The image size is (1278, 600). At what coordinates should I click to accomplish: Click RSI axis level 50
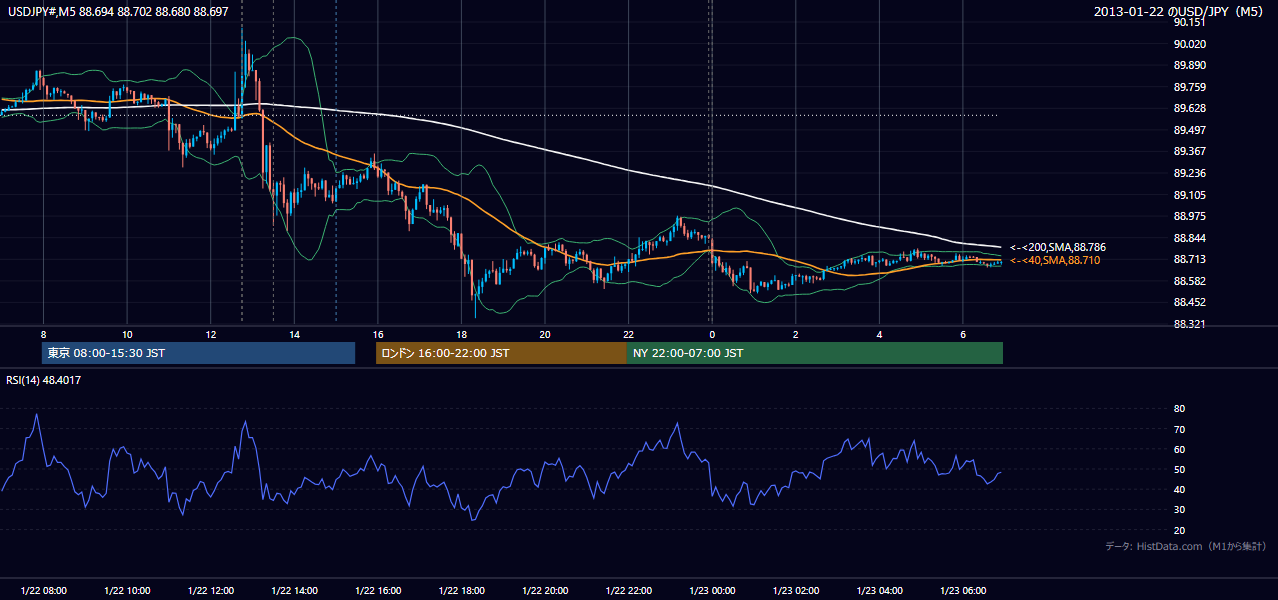click(x=1179, y=469)
